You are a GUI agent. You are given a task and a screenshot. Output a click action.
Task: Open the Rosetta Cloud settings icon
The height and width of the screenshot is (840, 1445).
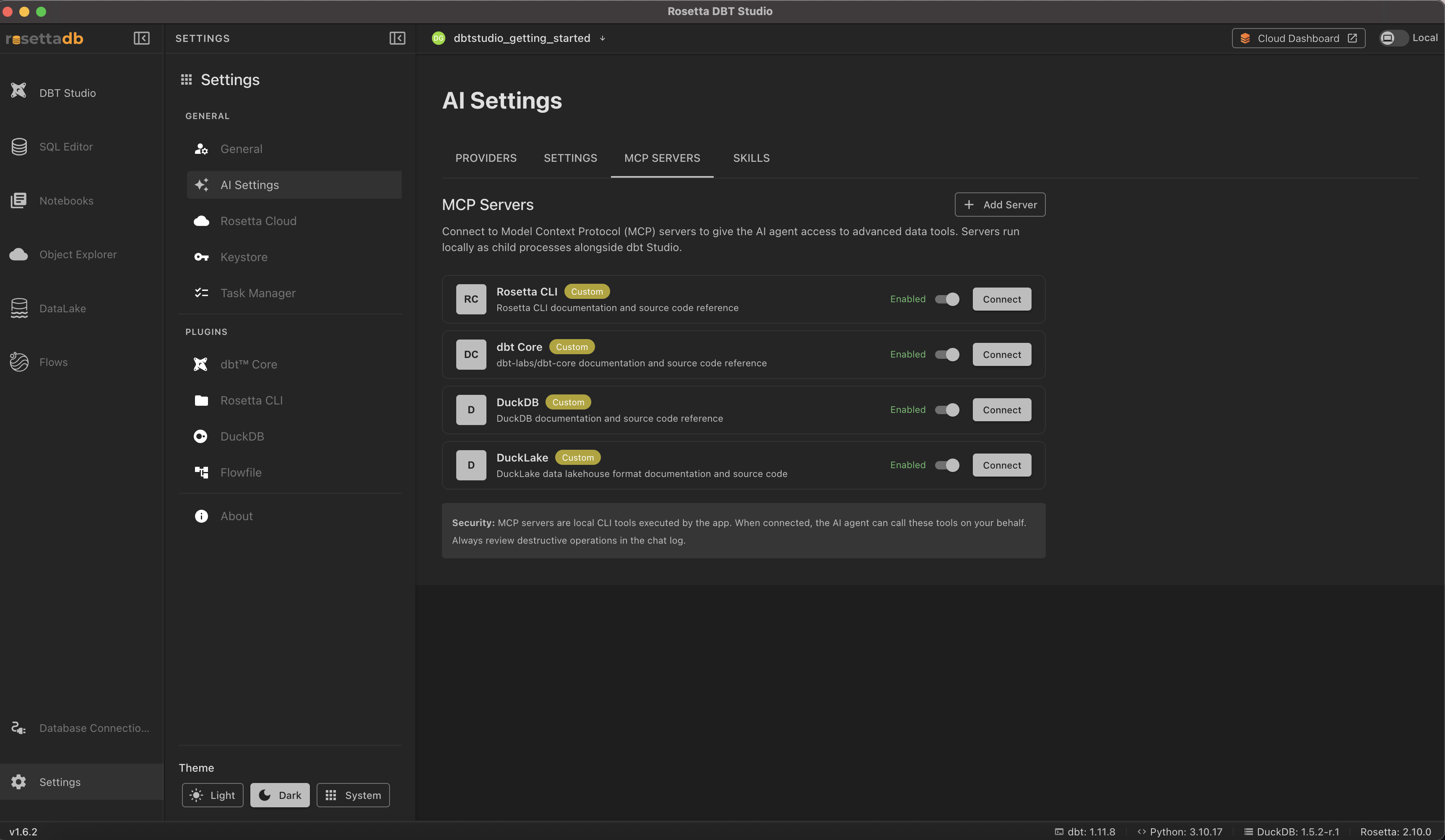(x=201, y=221)
